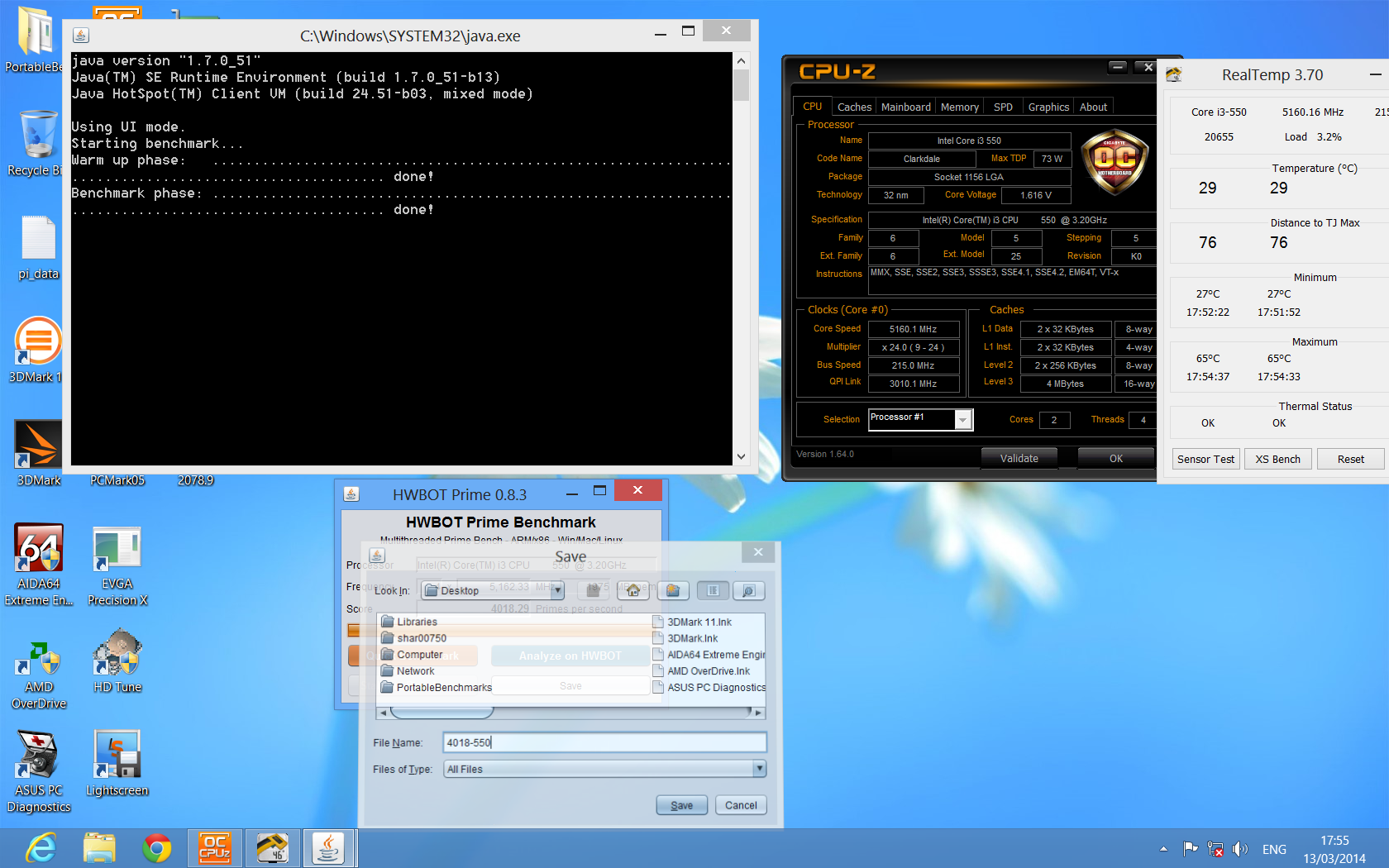This screenshot has height=868, width=1389.
Task: Toggle the List view icon in Save dialog
Action: point(713,590)
